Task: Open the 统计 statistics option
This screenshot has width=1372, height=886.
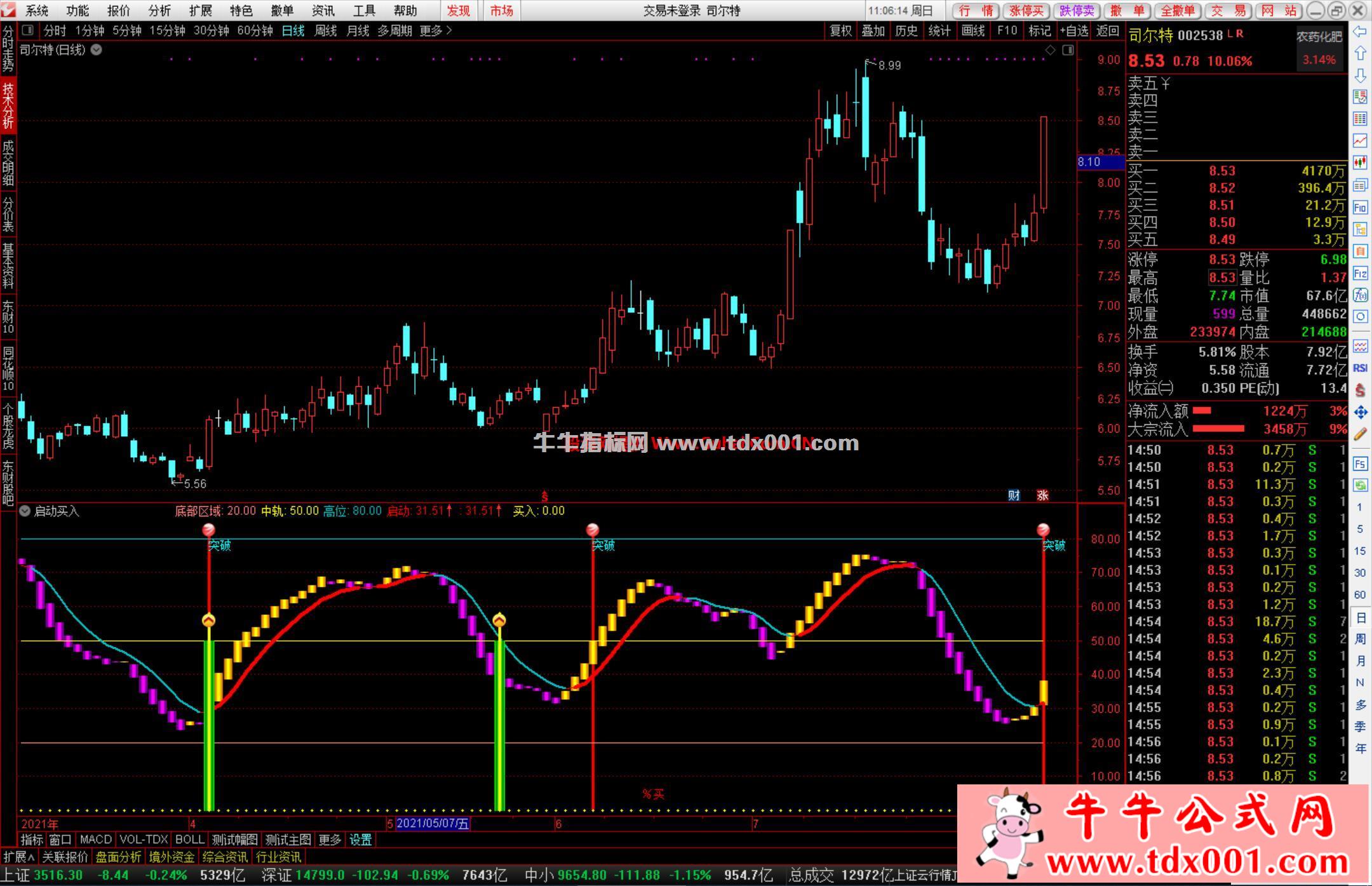Action: pyautogui.click(x=939, y=30)
